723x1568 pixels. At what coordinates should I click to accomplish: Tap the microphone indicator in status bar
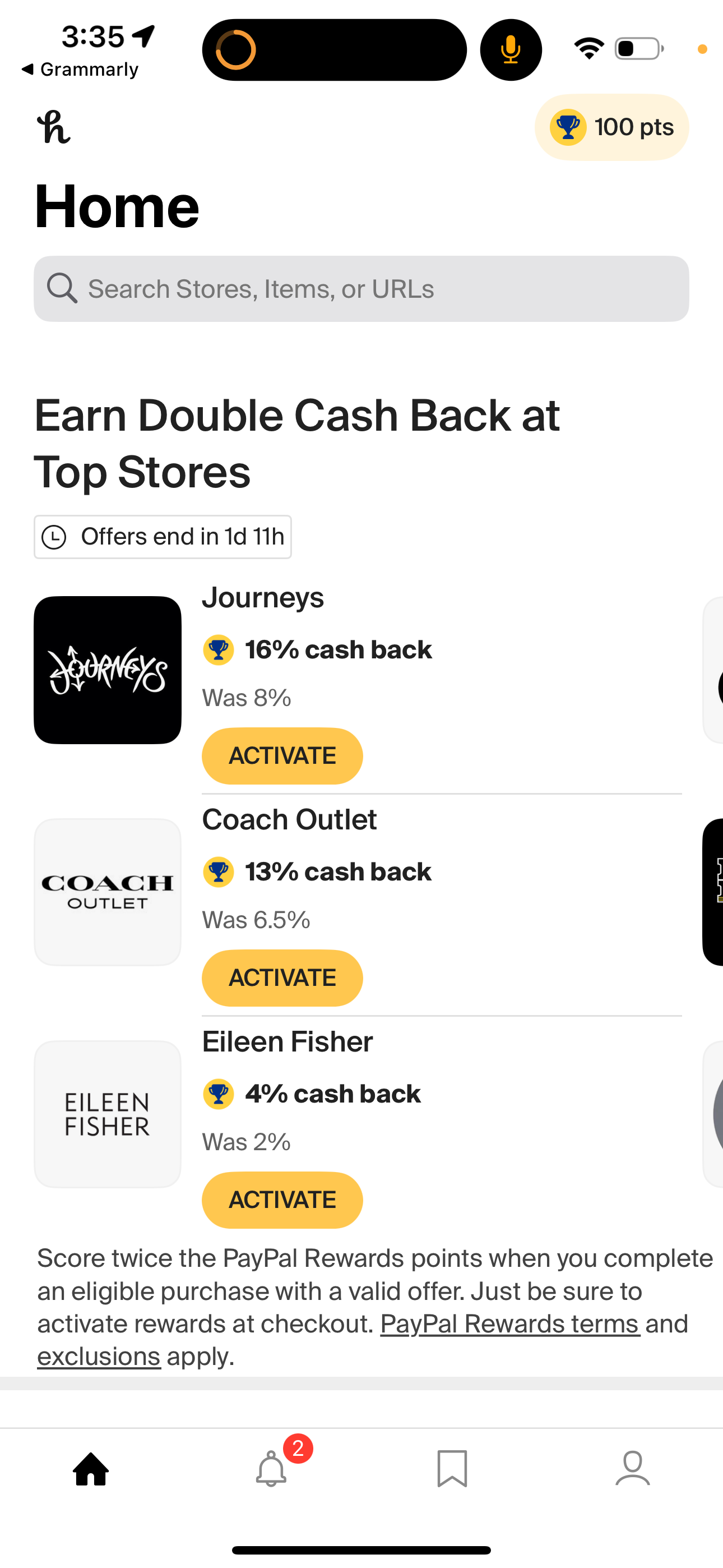(510, 50)
